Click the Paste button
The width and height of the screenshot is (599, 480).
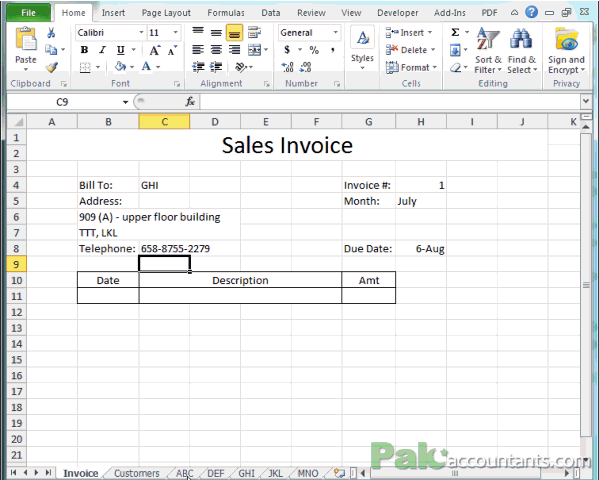[26, 49]
